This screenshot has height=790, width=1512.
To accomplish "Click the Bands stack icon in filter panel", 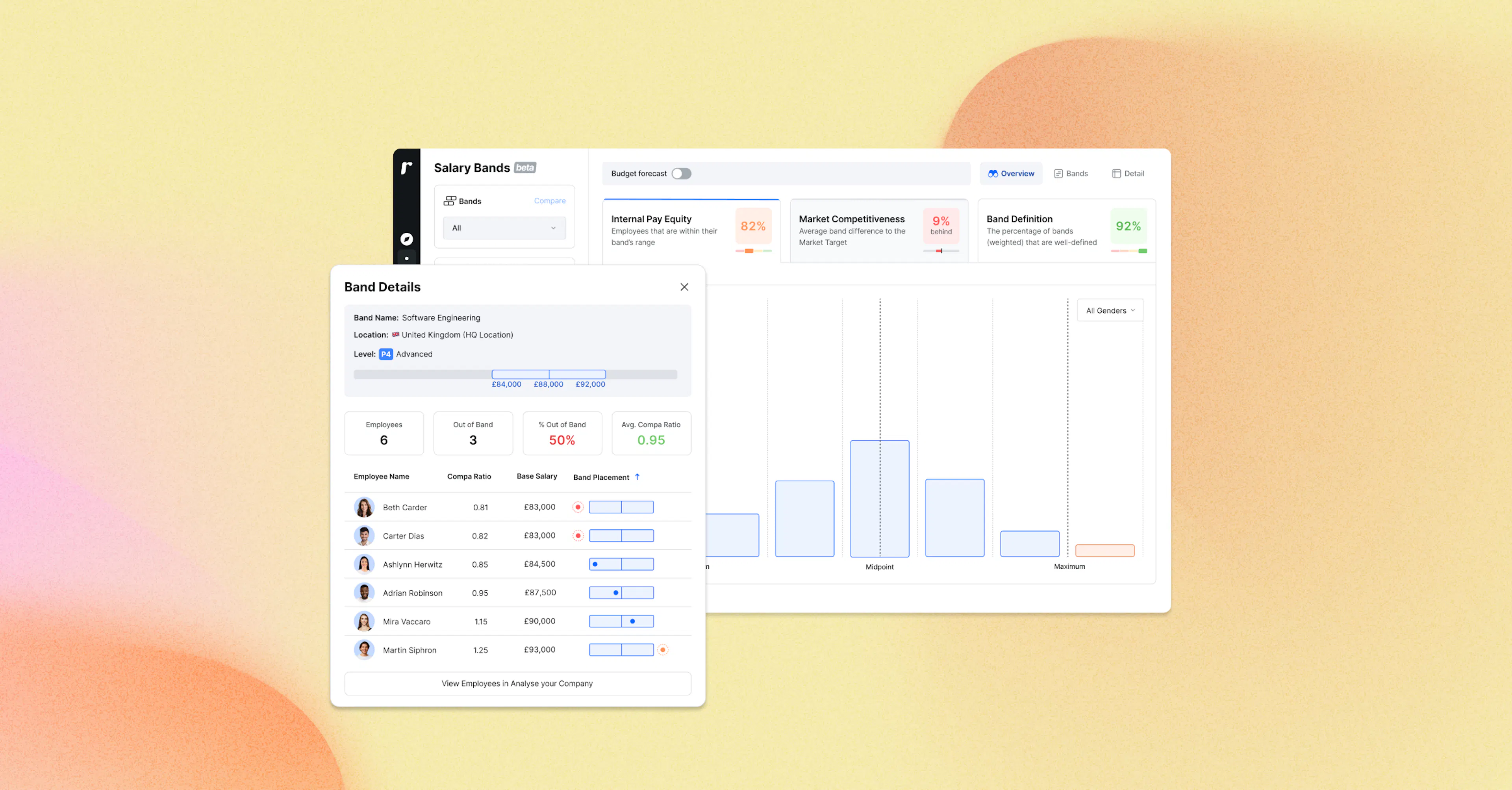I will [x=450, y=201].
